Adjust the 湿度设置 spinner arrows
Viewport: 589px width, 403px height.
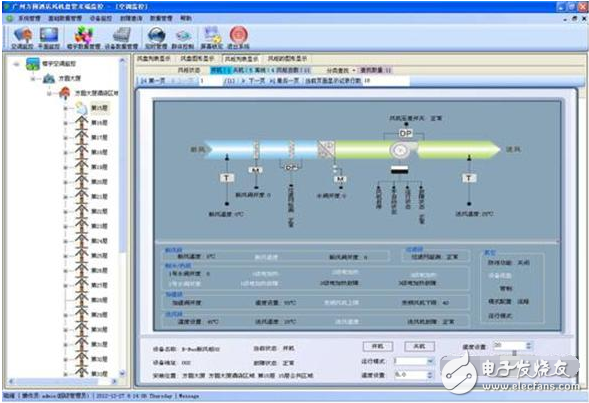point(430,375)
